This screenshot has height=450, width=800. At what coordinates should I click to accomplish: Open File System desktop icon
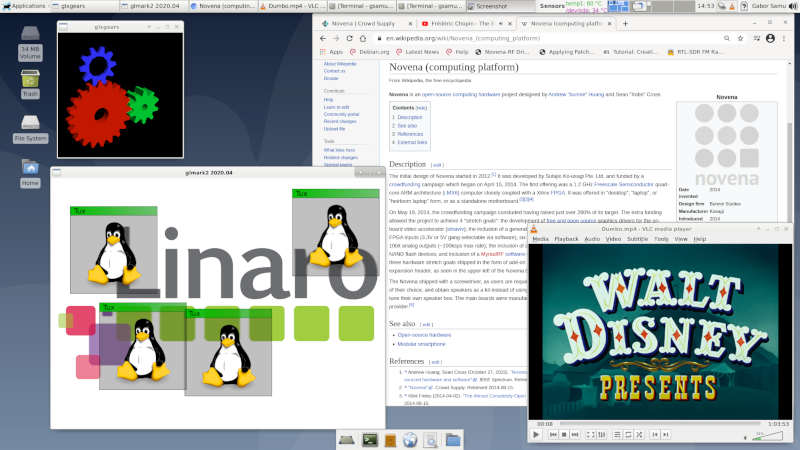tap(30, 129)
